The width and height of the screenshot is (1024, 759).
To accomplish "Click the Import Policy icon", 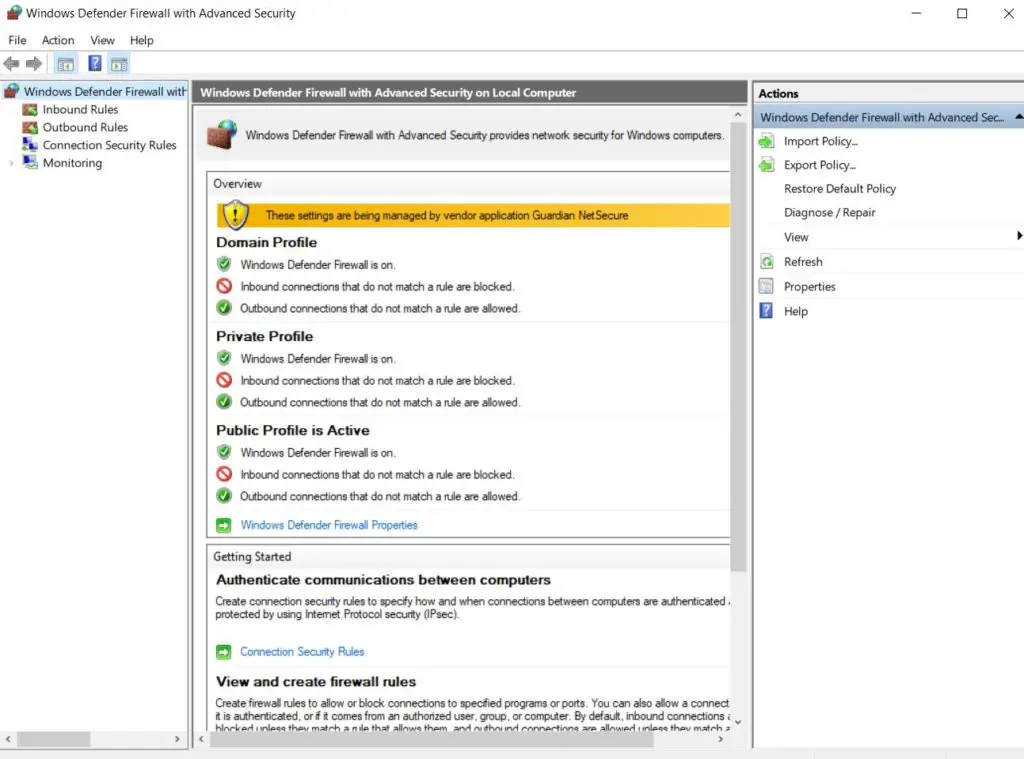I will [767, 141].
